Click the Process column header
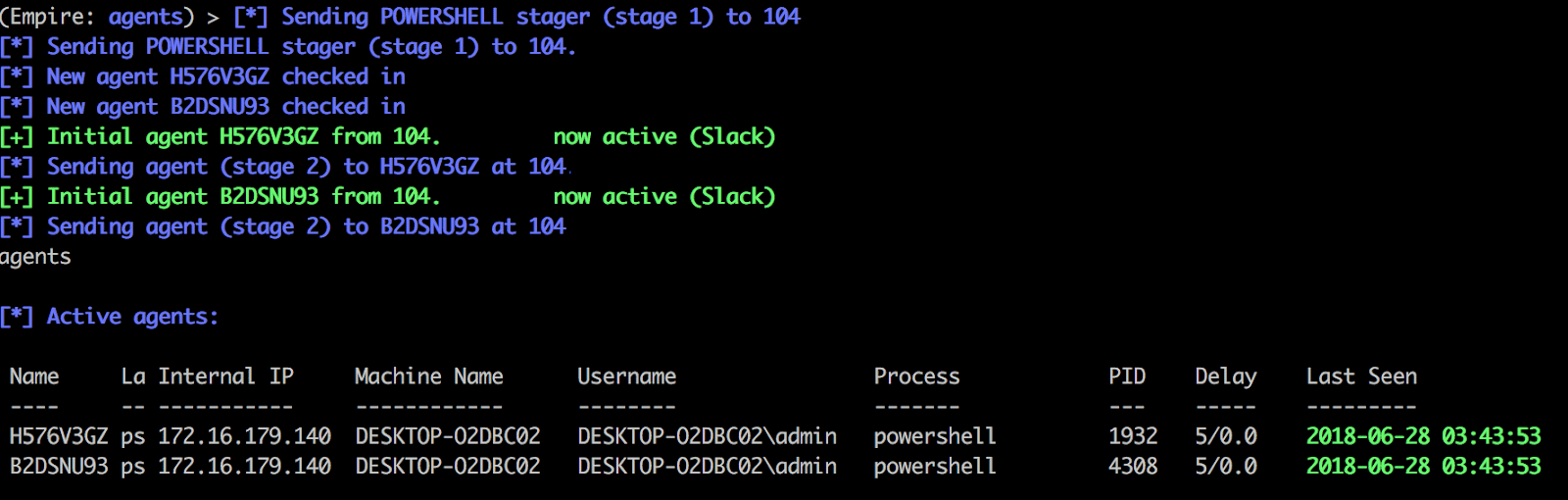This screenshot has width=1568, height=500. click(916, 376)
